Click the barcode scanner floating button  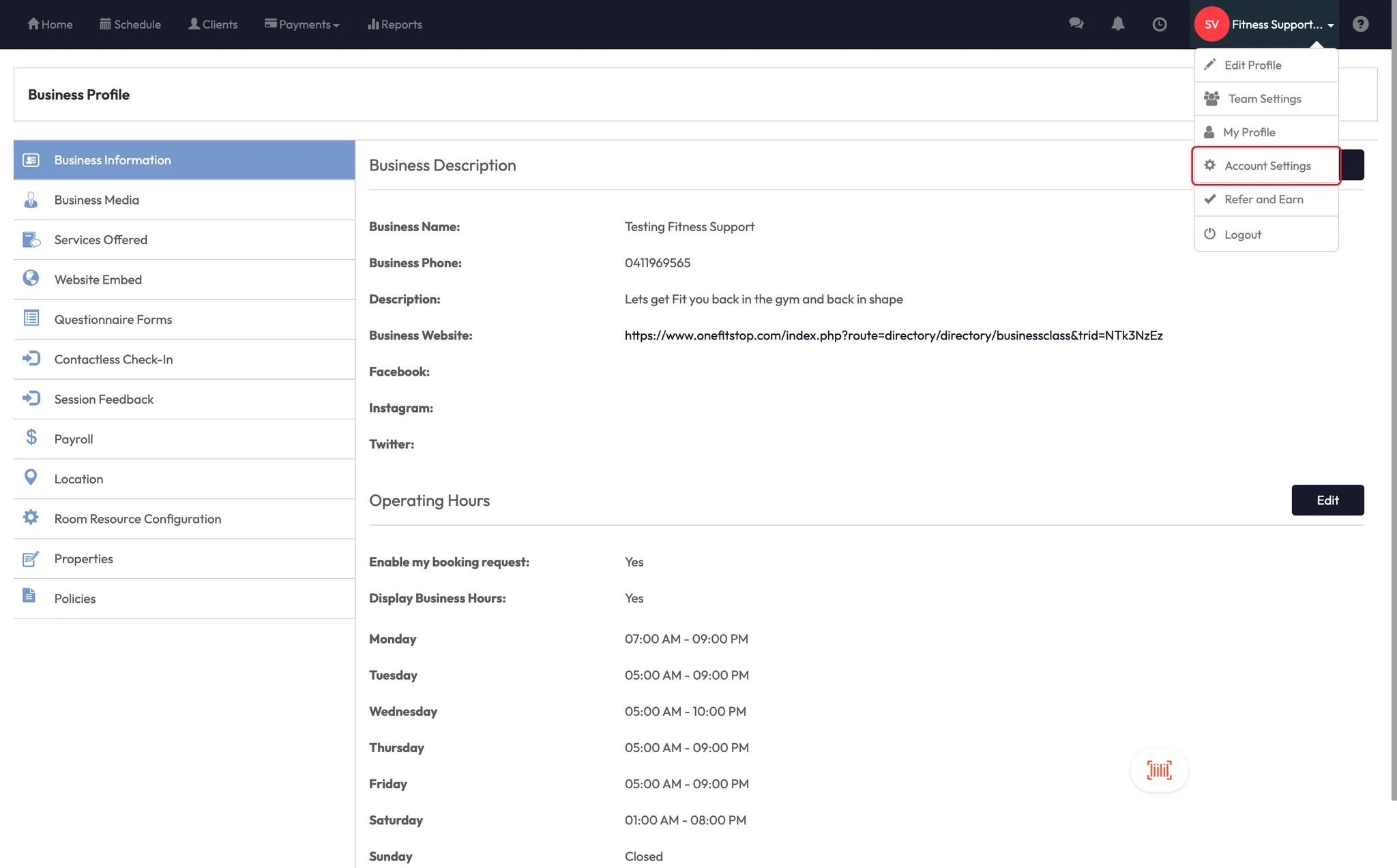pyautogui.click(x=1159, y=770)
